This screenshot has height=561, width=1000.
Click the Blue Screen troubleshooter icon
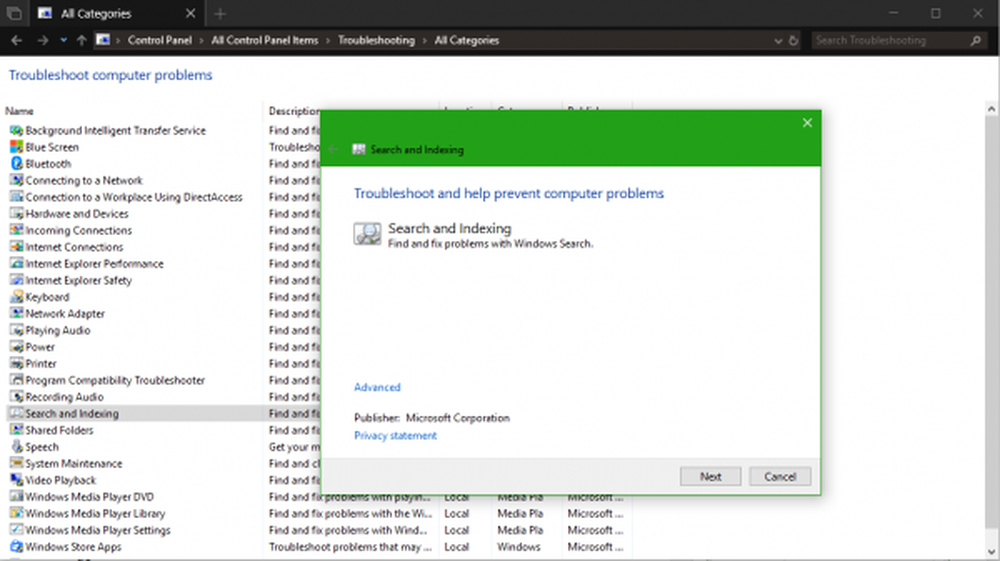16,147
